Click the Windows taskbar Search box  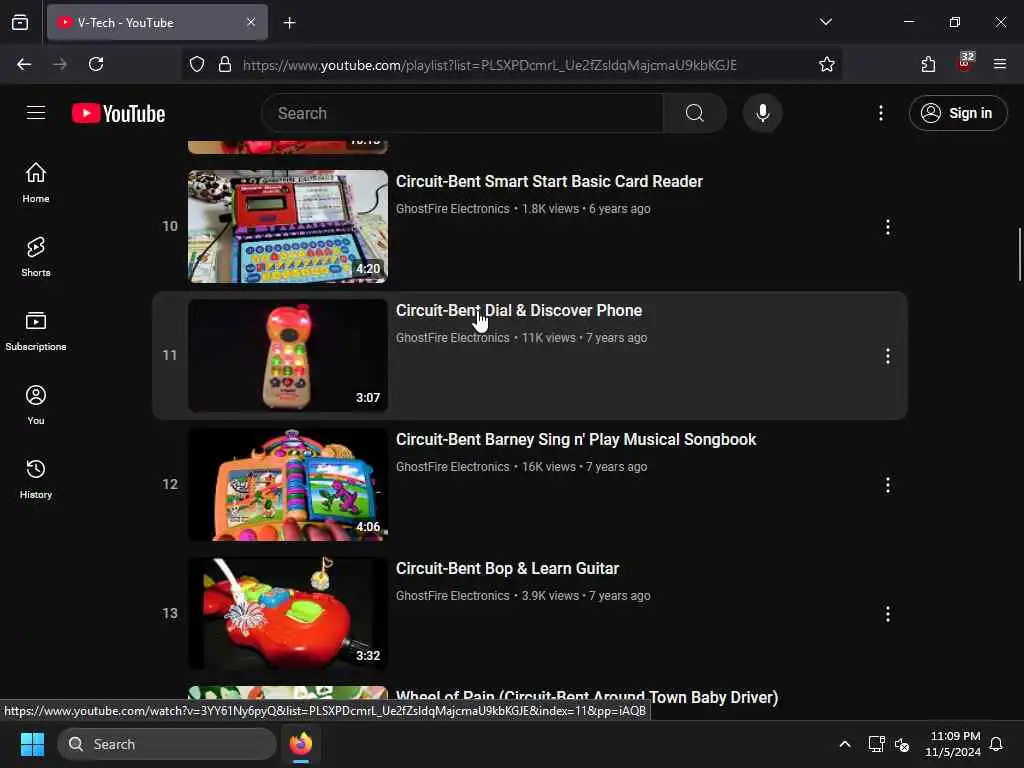click(x=167, y=744)
